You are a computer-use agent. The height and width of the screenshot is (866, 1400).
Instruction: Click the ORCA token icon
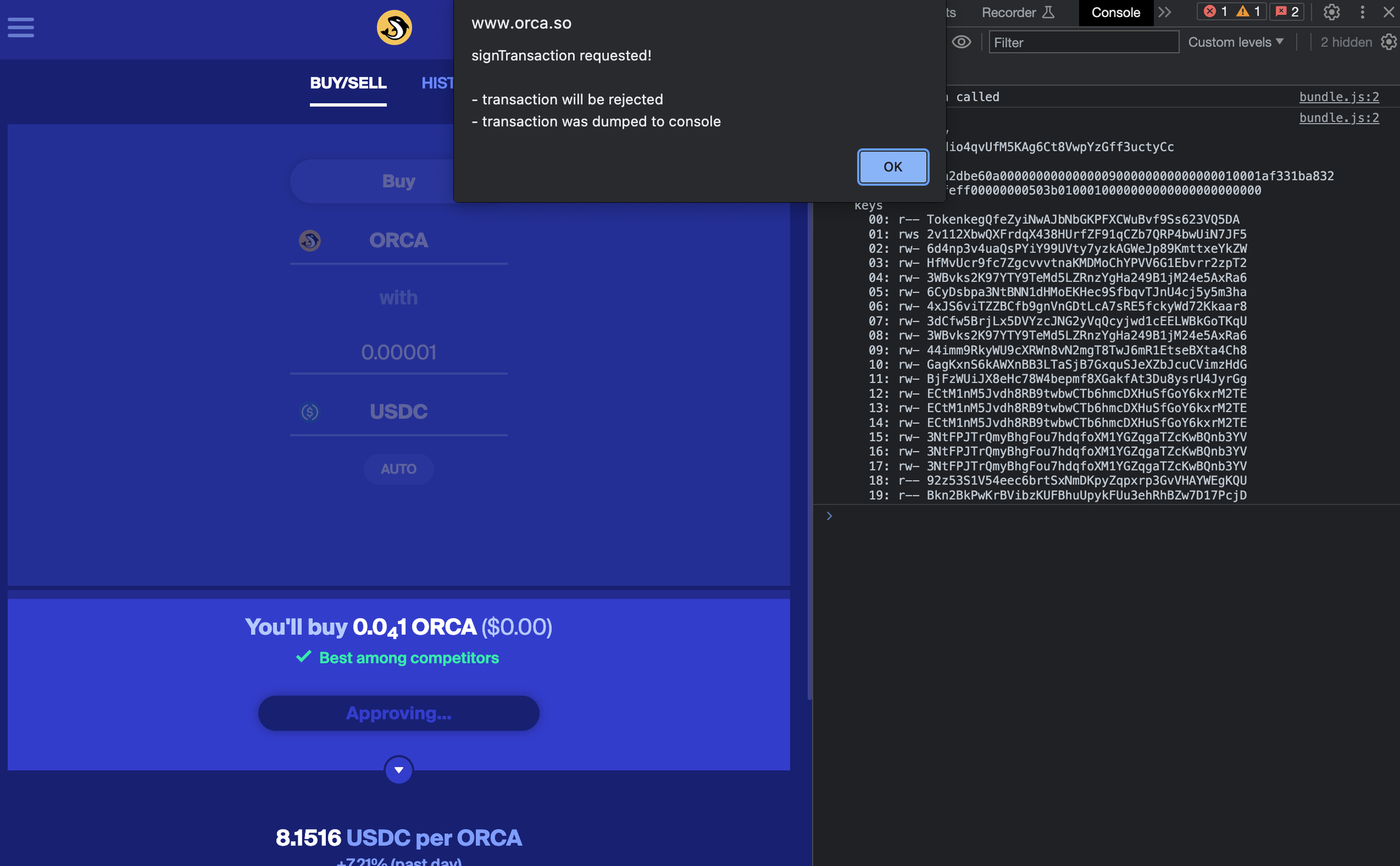coord(310,241)
